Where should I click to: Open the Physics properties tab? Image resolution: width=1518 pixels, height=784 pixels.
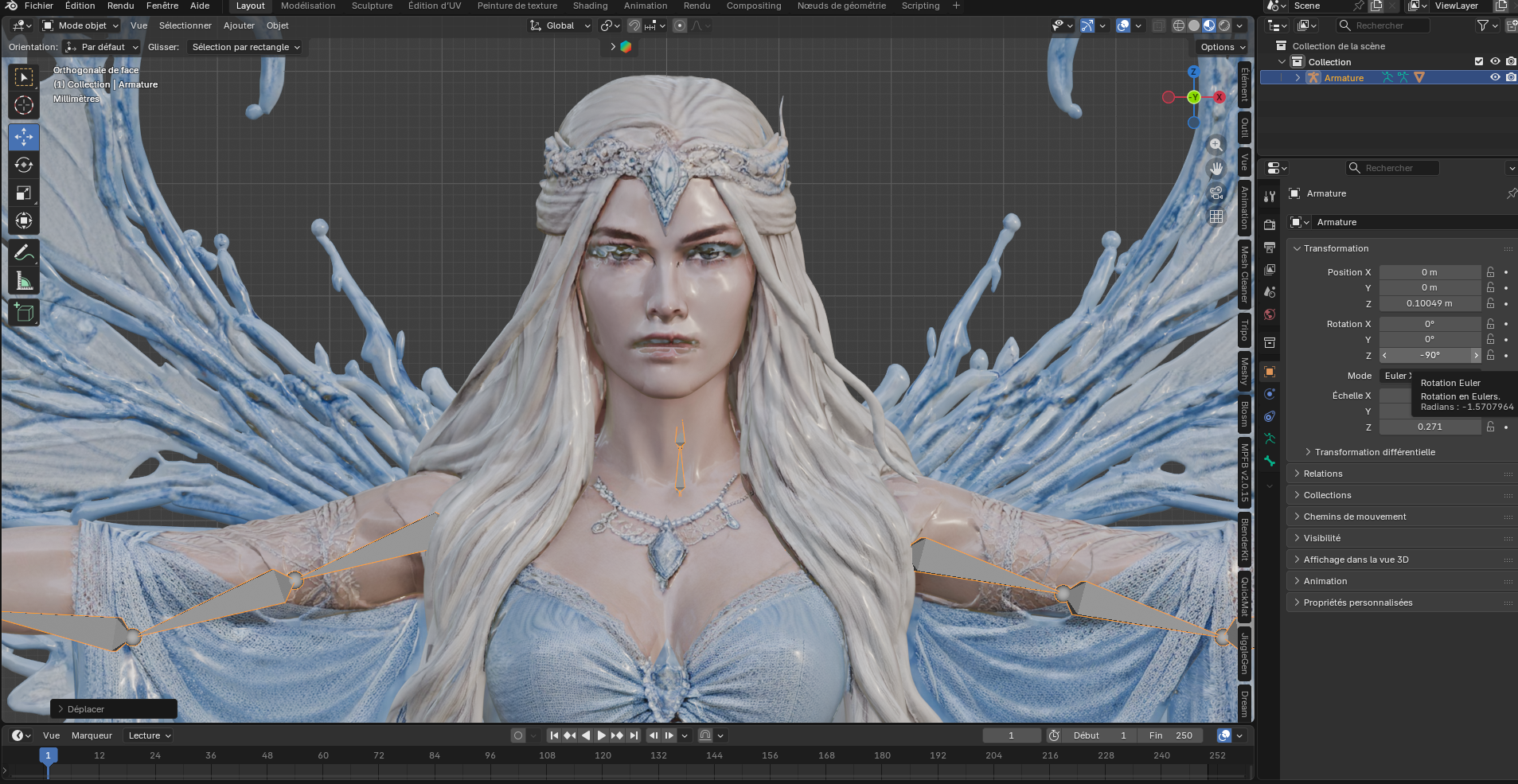pyautogui.click(x=1270, y=394)
